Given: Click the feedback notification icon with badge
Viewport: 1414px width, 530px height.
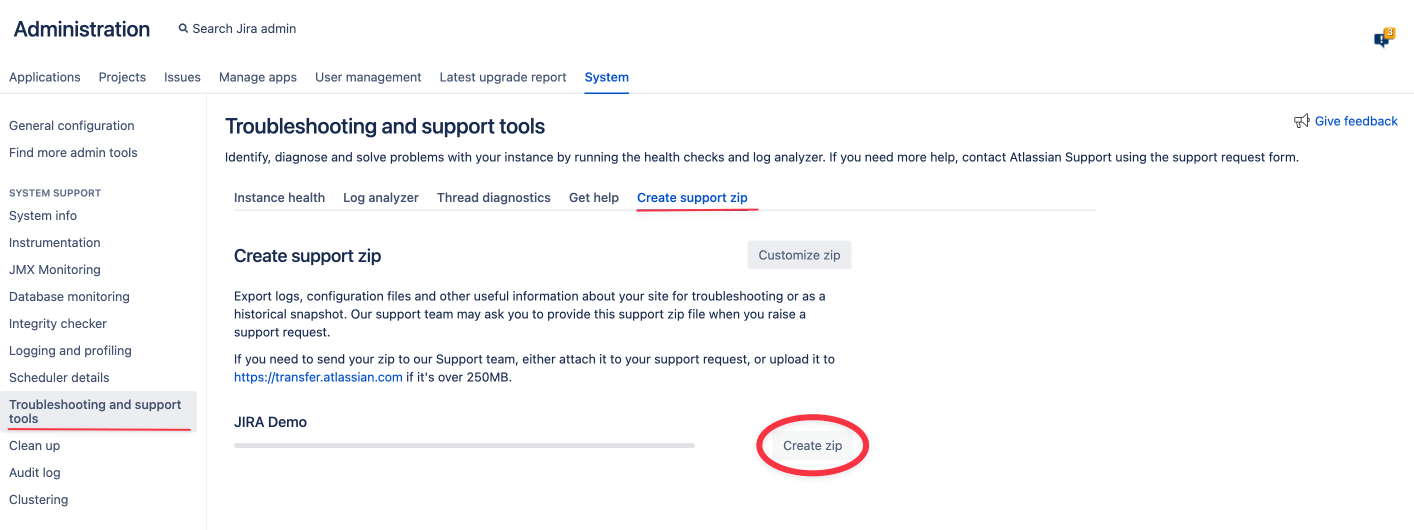Looking at the screenshot, I should click(1383, 39).
